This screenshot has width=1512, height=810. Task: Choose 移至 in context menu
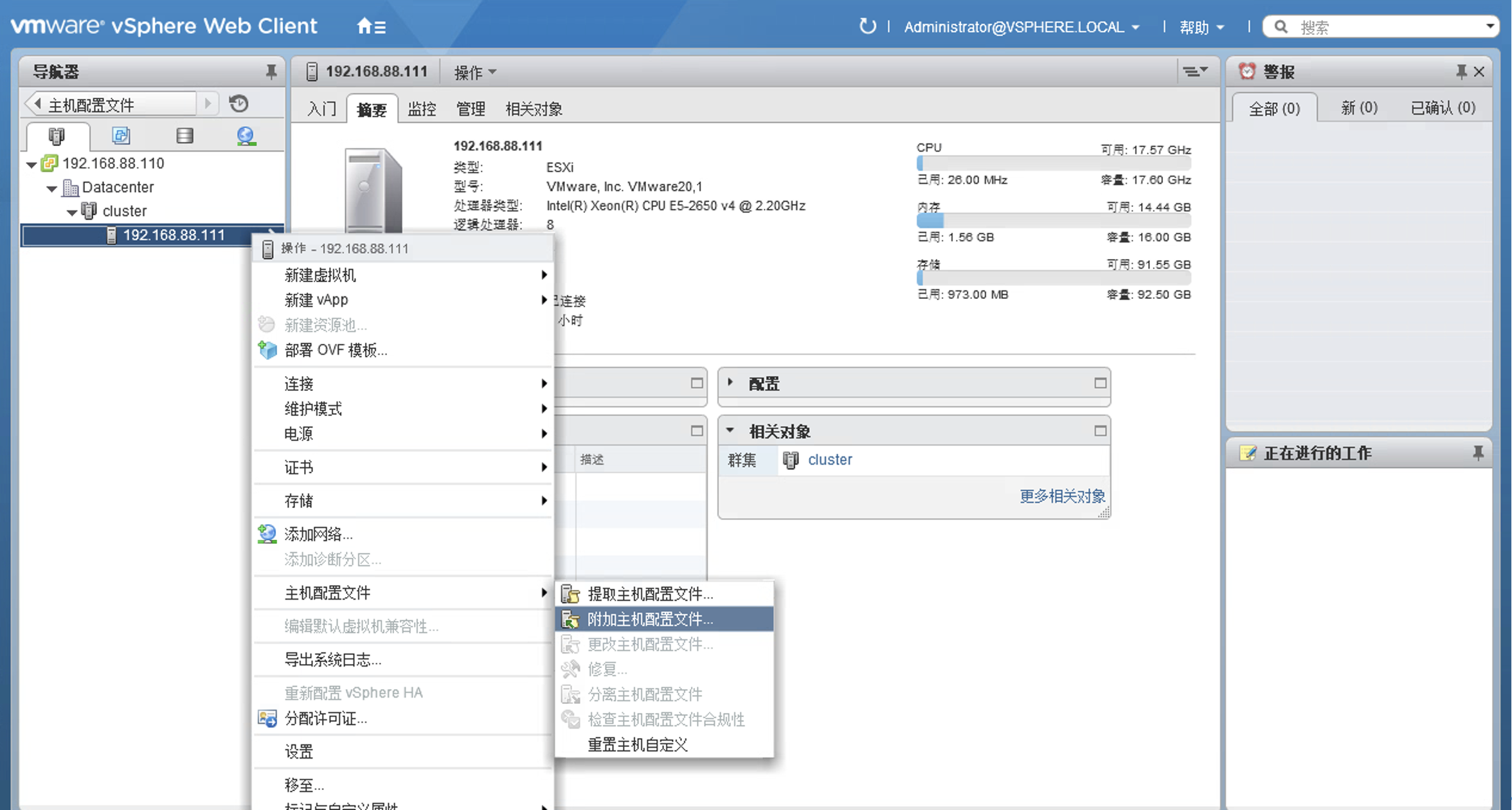coord(404,786)
